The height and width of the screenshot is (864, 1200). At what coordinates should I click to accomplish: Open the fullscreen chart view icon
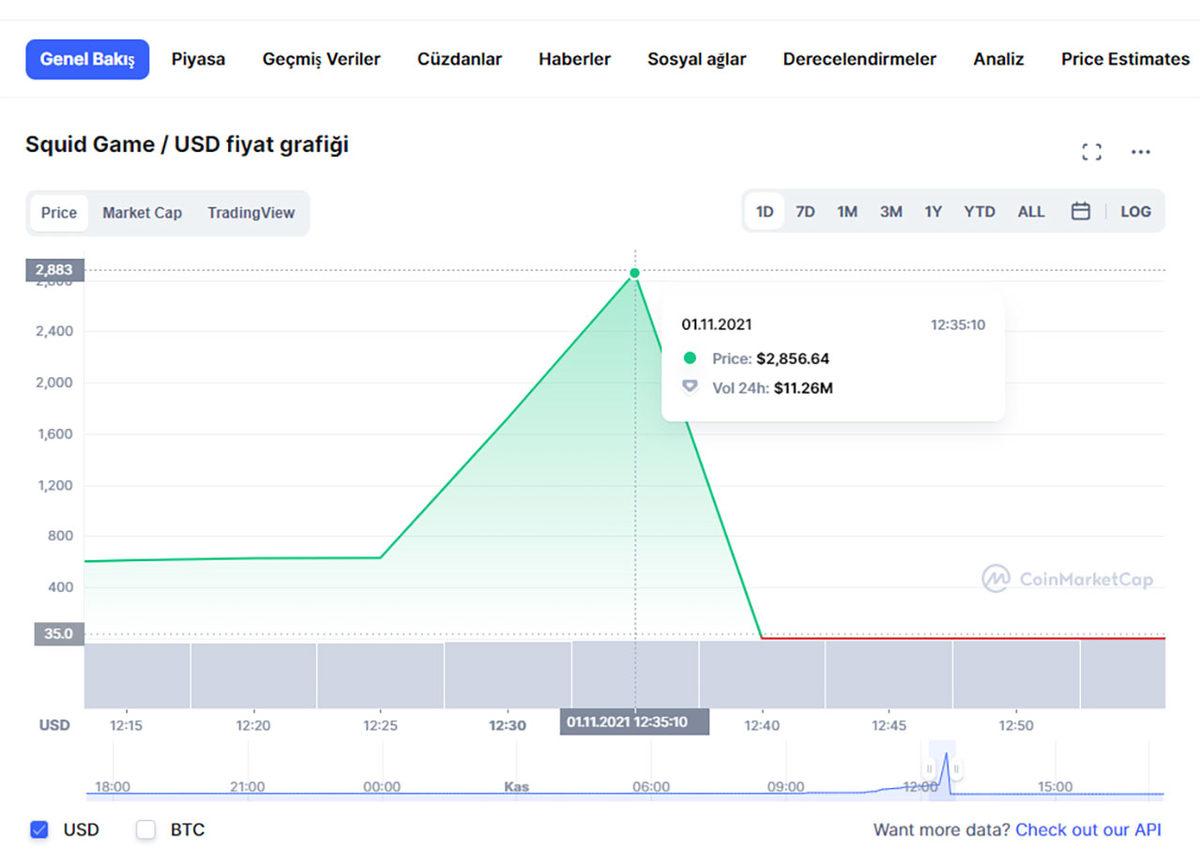(1092, 151)
